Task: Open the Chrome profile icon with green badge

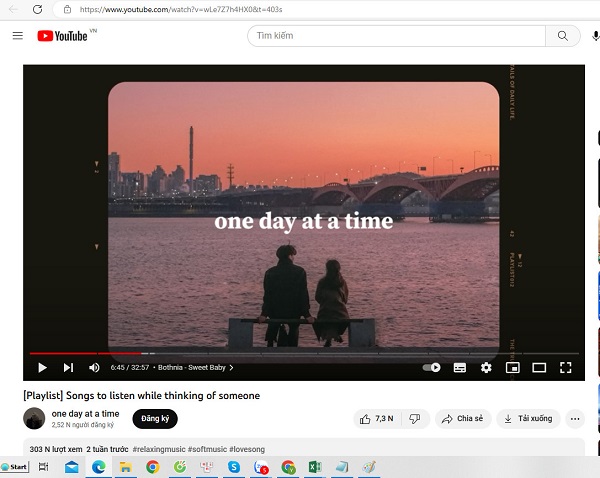Action: pyautogui.click(x=288, y=467)
